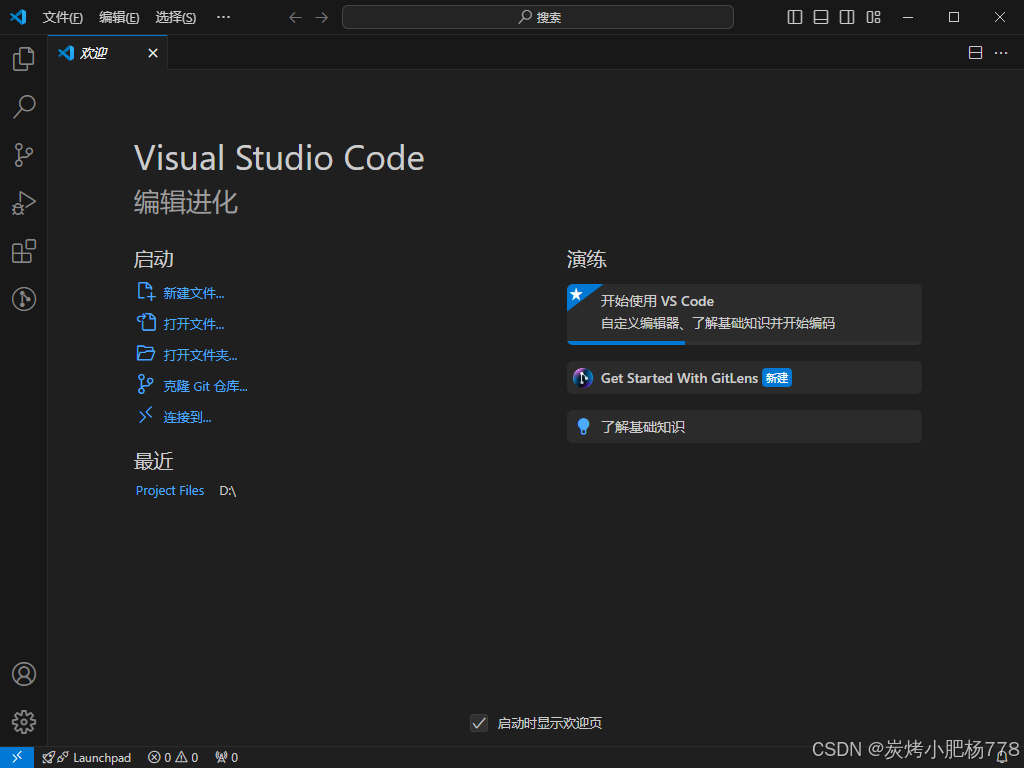Open the Extensions view

[24, 251]
